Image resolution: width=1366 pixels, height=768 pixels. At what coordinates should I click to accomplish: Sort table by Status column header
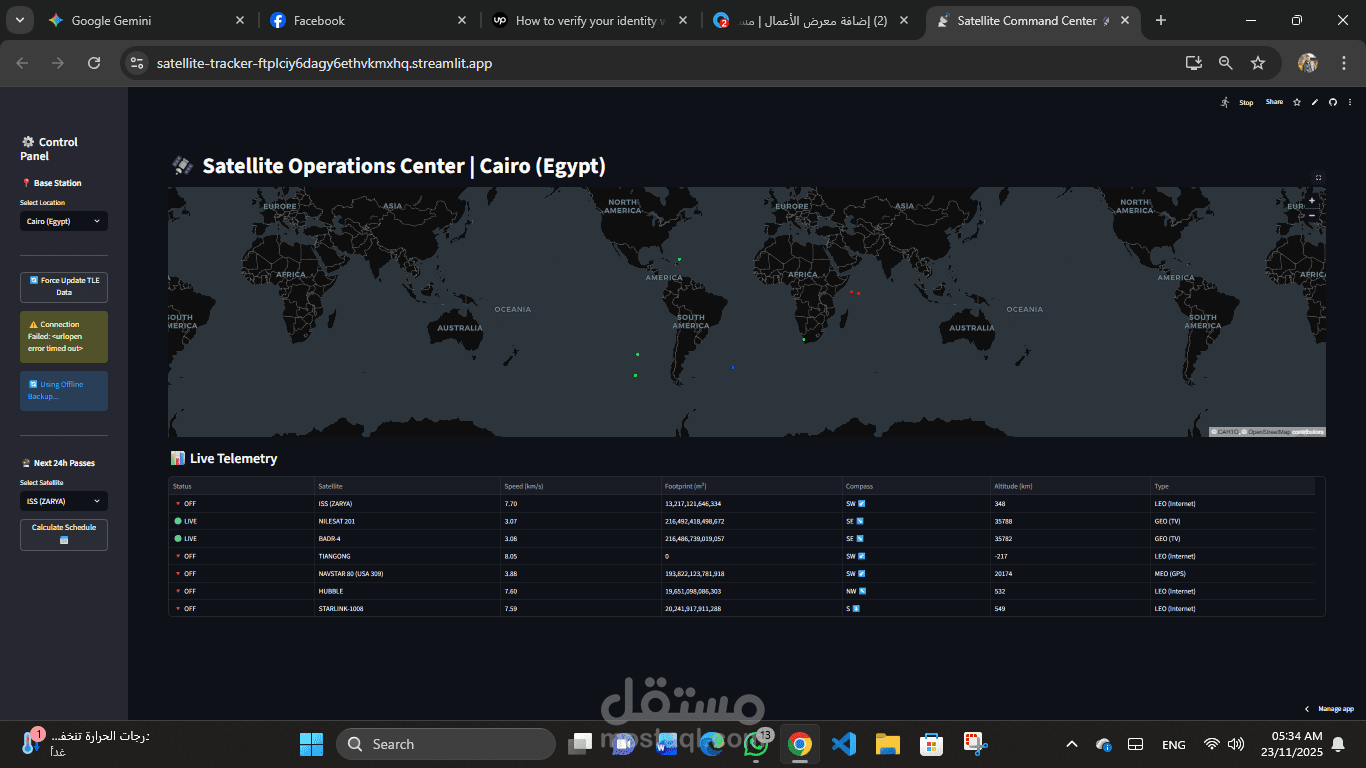pyautogui.click(x=241, y=486)
